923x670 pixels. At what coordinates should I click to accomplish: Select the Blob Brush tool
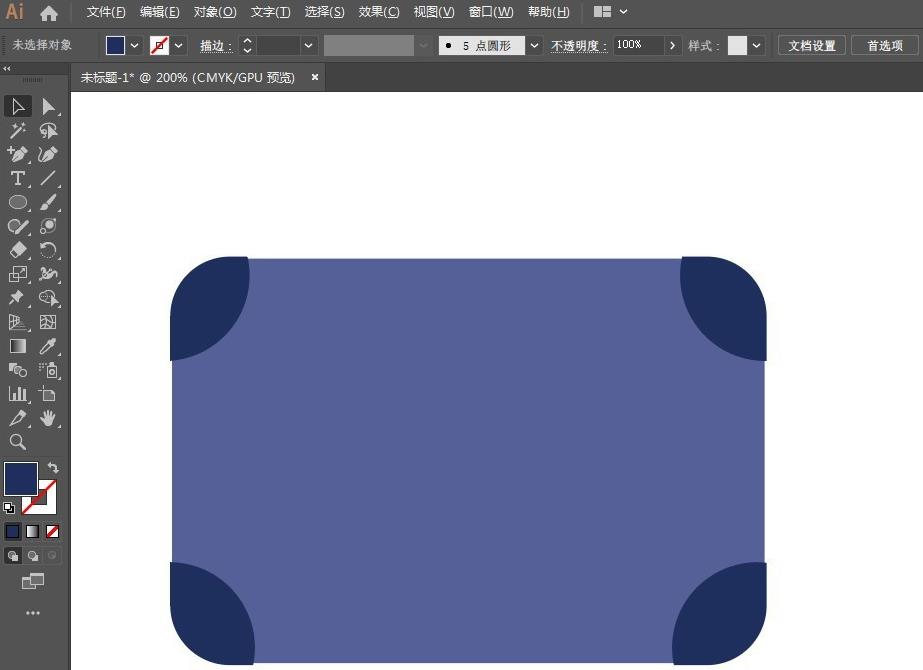48,226
